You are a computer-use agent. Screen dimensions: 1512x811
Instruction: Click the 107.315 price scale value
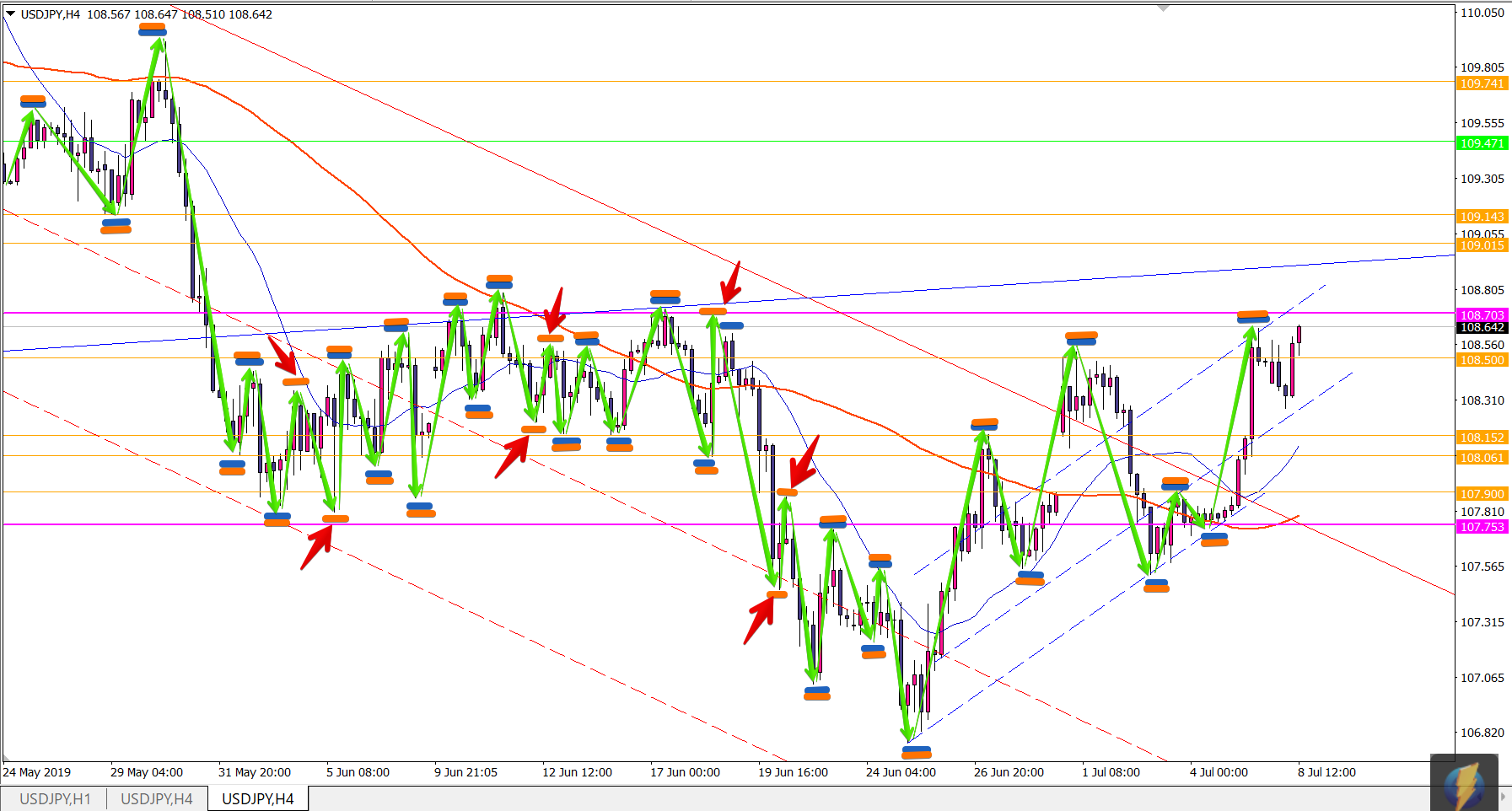[x=1482, y=622]
